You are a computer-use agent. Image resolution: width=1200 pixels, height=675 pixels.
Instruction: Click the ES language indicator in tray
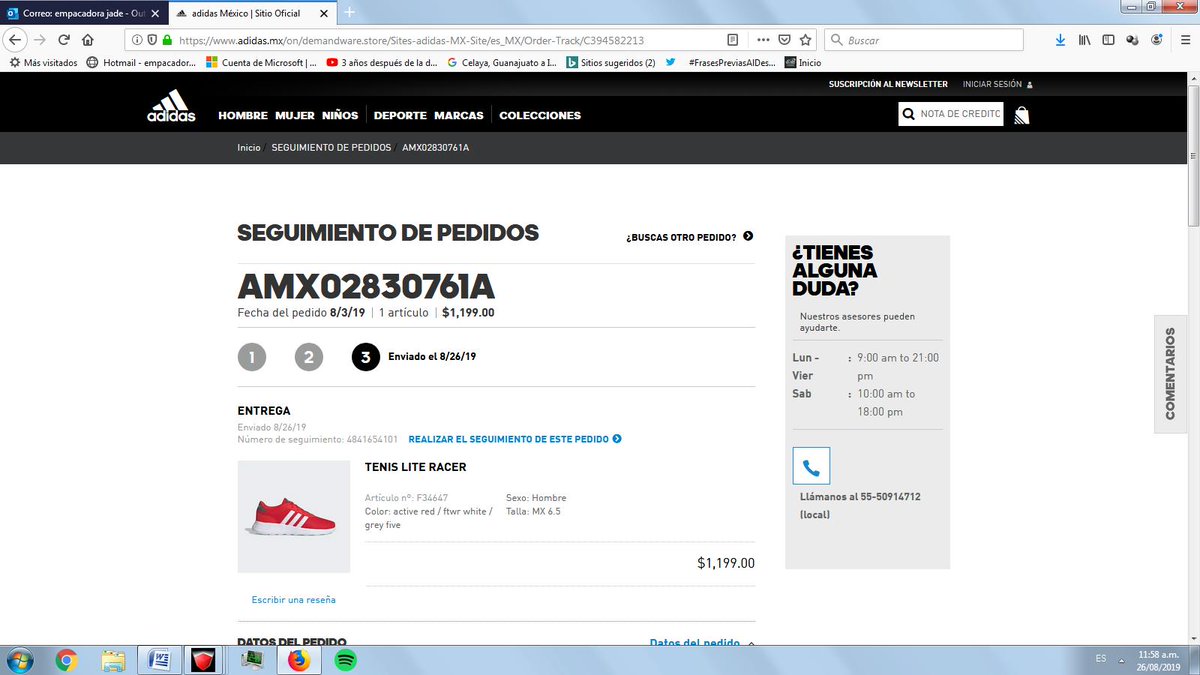(1101, 658)
